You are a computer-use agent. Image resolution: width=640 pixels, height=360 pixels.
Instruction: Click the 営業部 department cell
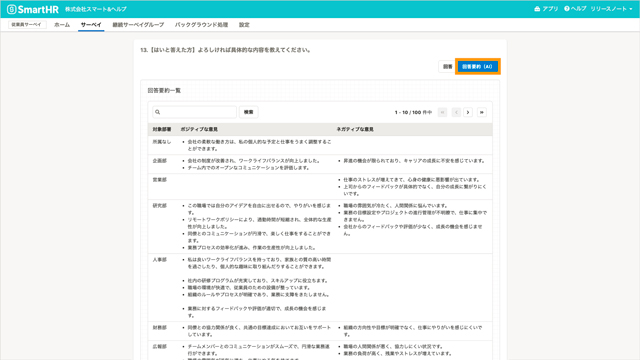[160, 180]
